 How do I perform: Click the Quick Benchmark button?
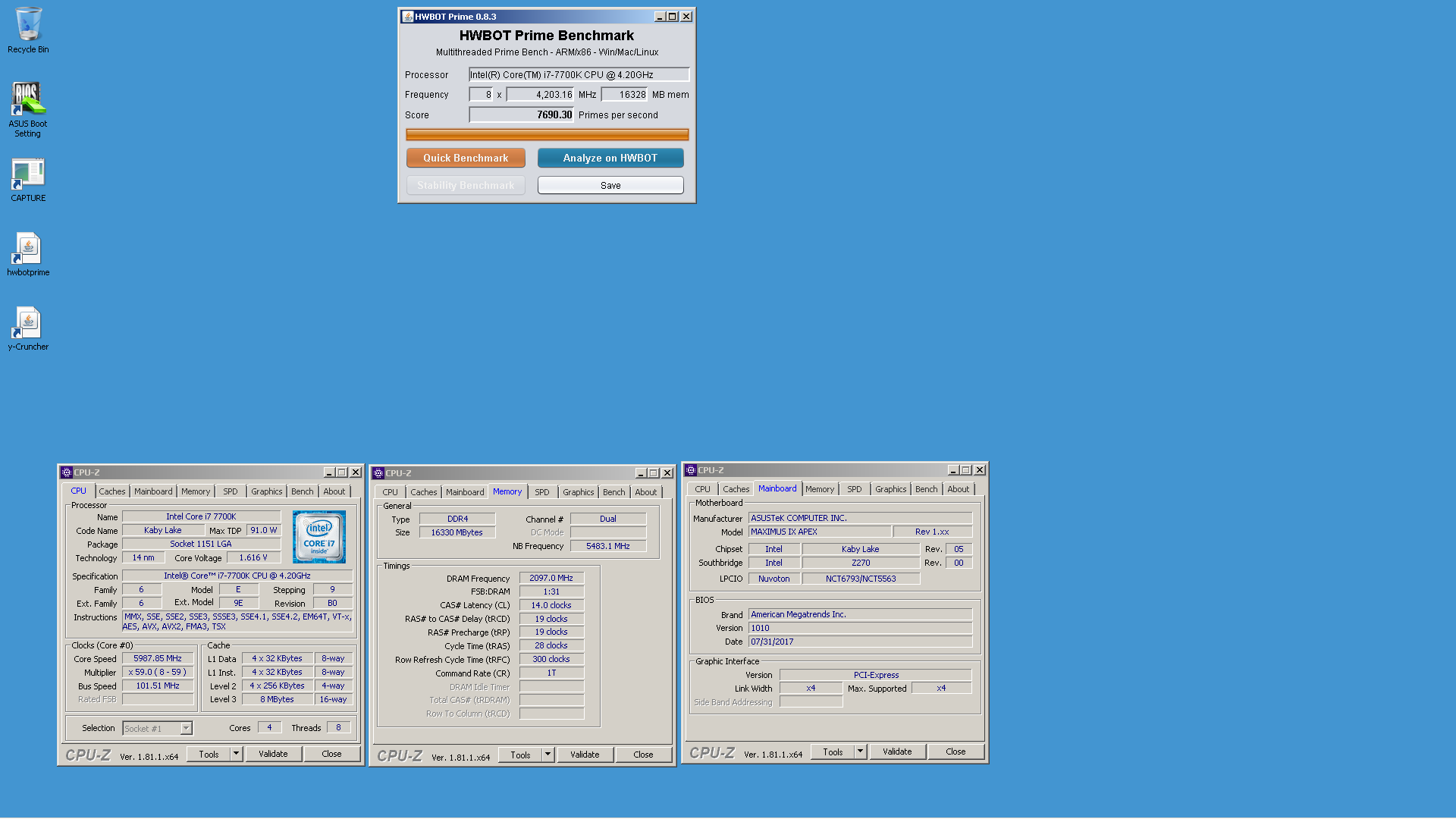tap(466, 158)
